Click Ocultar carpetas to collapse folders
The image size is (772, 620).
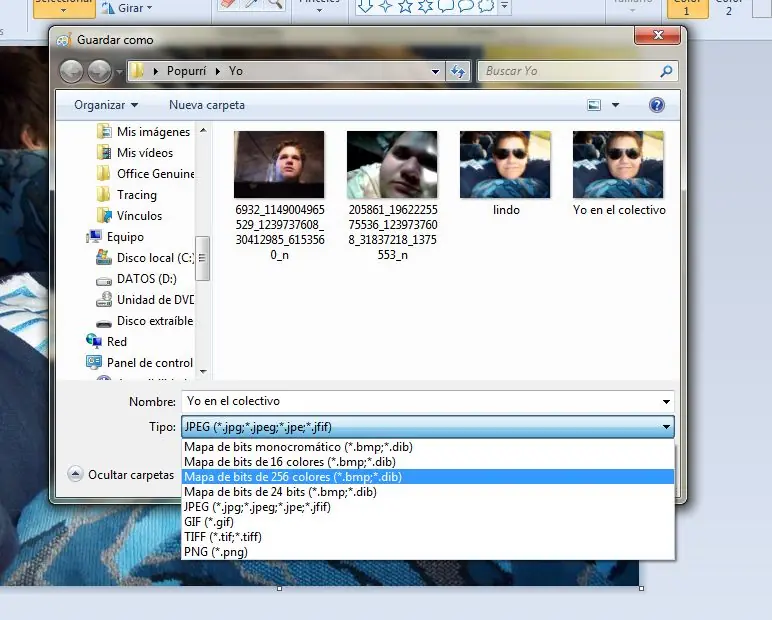click(x=121, y=475)
